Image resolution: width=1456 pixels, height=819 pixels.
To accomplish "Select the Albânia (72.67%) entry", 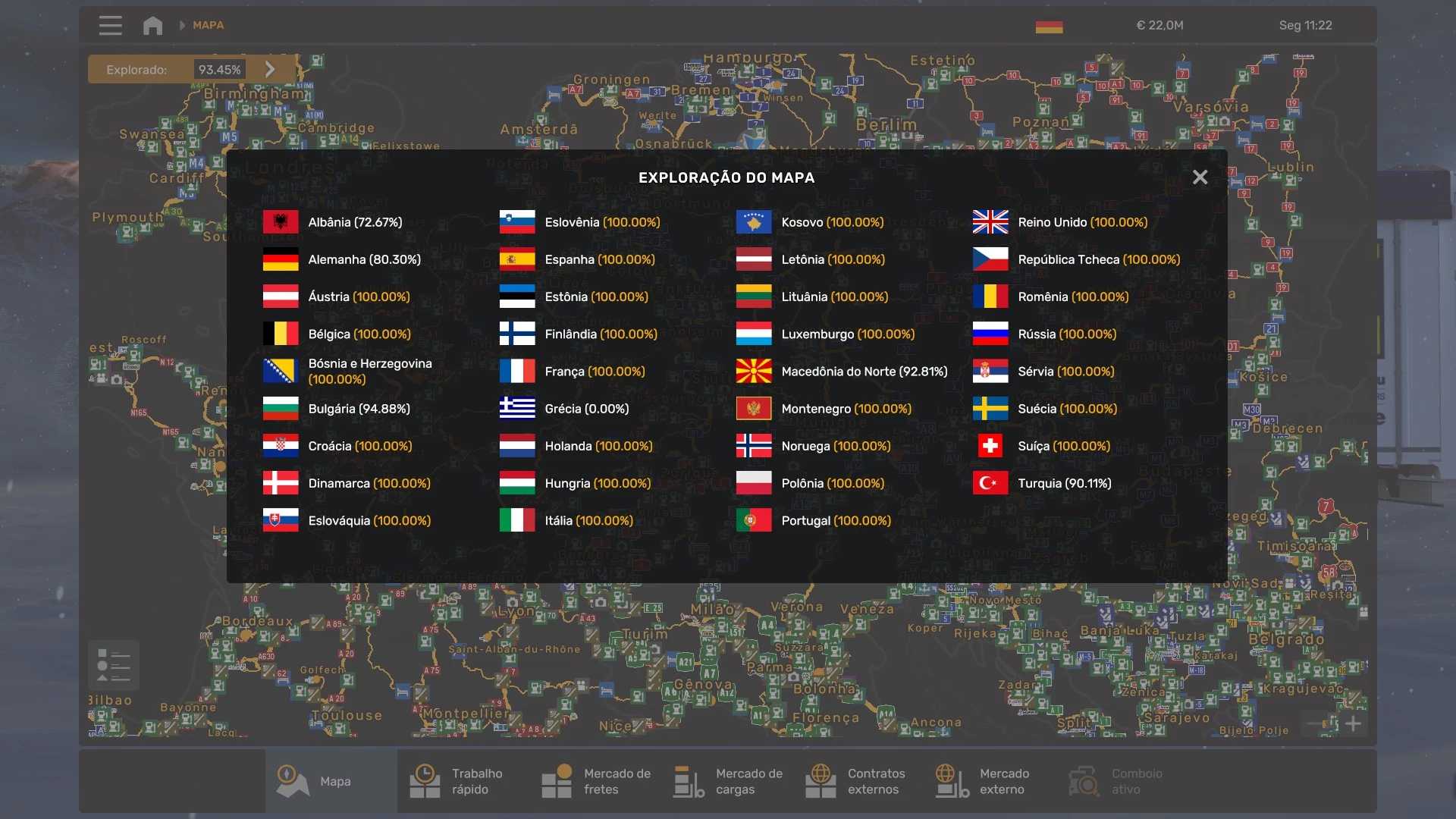I will [354, 222].
